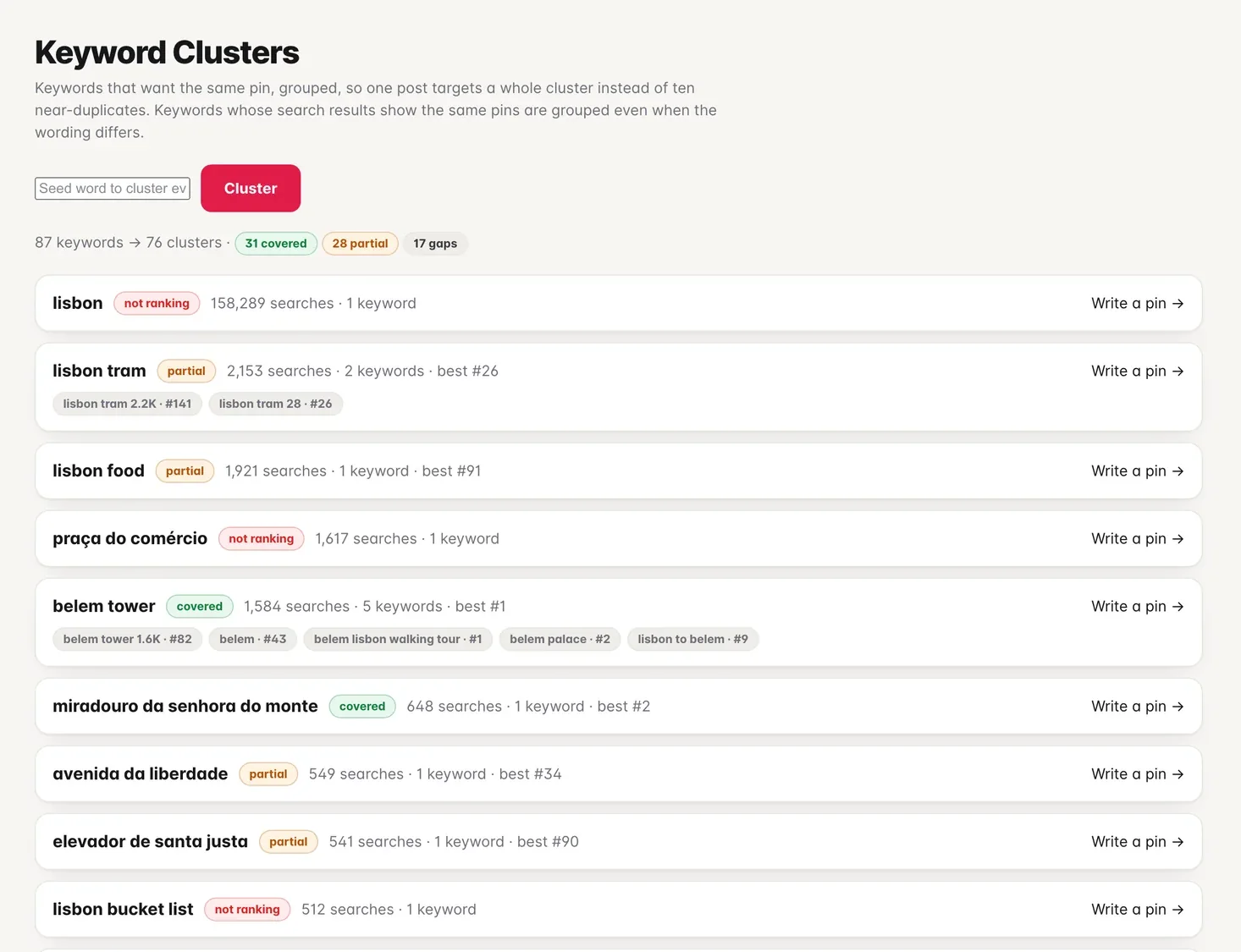This screenshot has height=952, width=1241.
Task: Filter by the 17 gaps pill
Action: click(435, 243)
